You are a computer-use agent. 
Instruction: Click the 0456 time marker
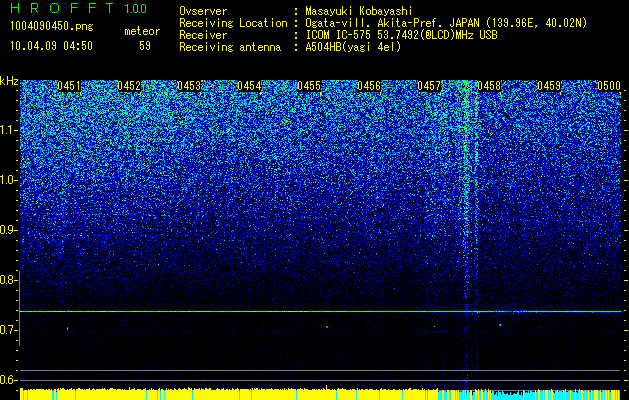[369, 86]
